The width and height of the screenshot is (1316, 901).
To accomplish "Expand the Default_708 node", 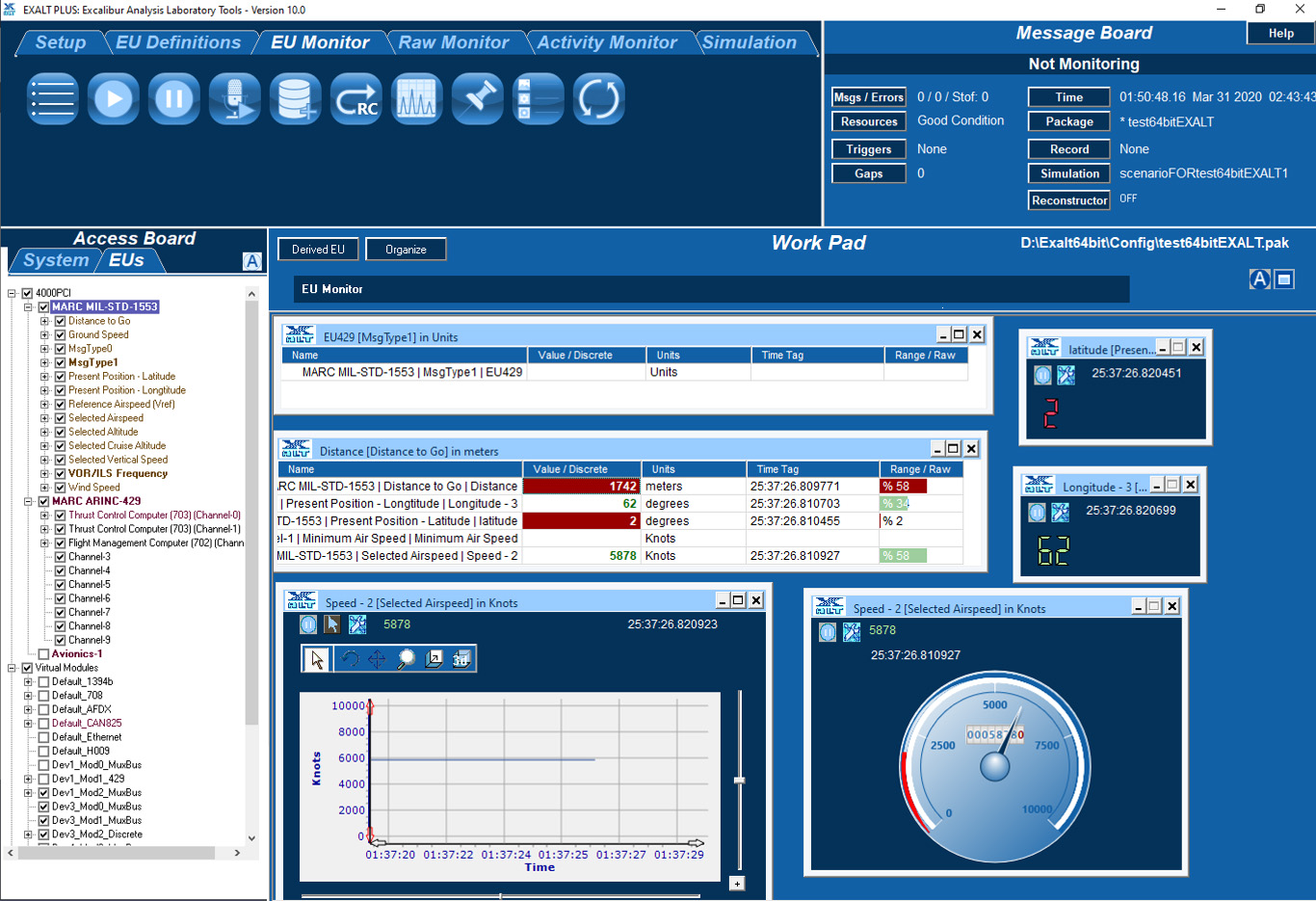I will 29,696.
